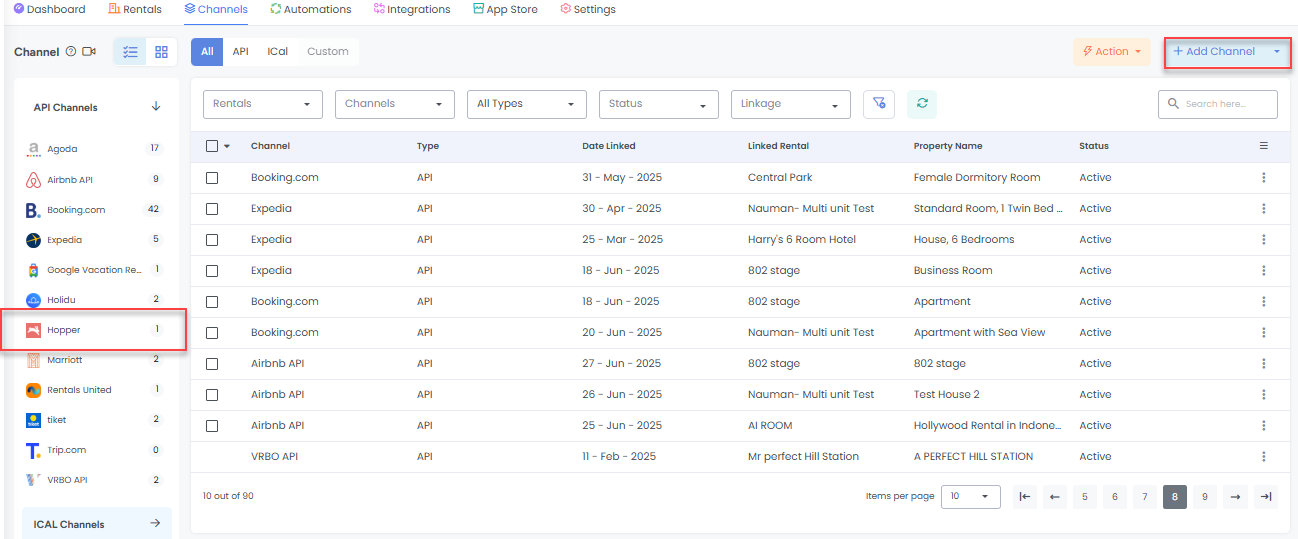1298x539 pixels.
Task: Open three-dot menu for Standard Room, 1 Twin Bed row
Action: 1264,209
